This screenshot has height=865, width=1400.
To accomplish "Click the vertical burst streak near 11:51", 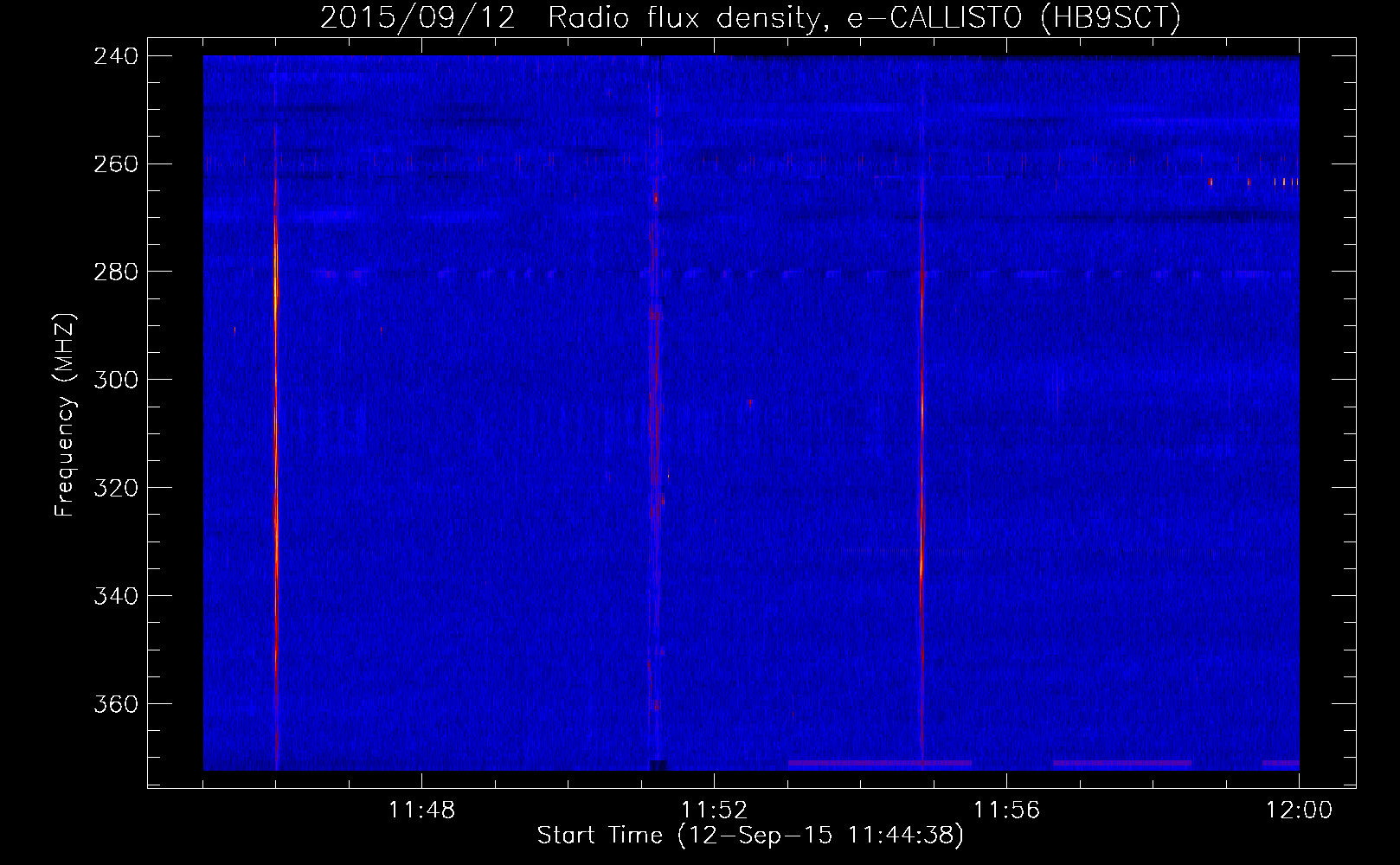I will point(655,415).
